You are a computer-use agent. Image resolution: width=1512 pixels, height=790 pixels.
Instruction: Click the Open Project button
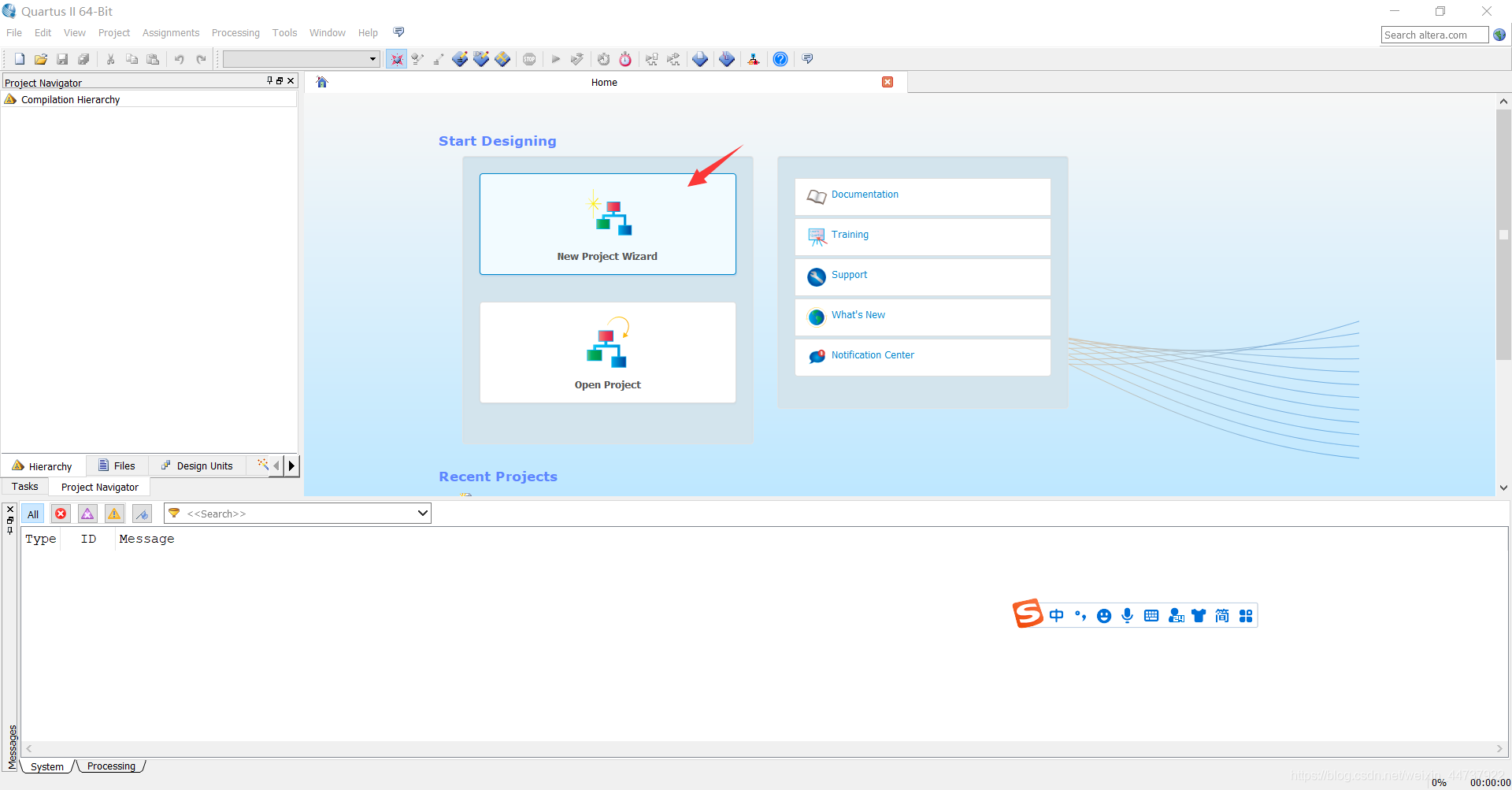(x=608, y=353)
